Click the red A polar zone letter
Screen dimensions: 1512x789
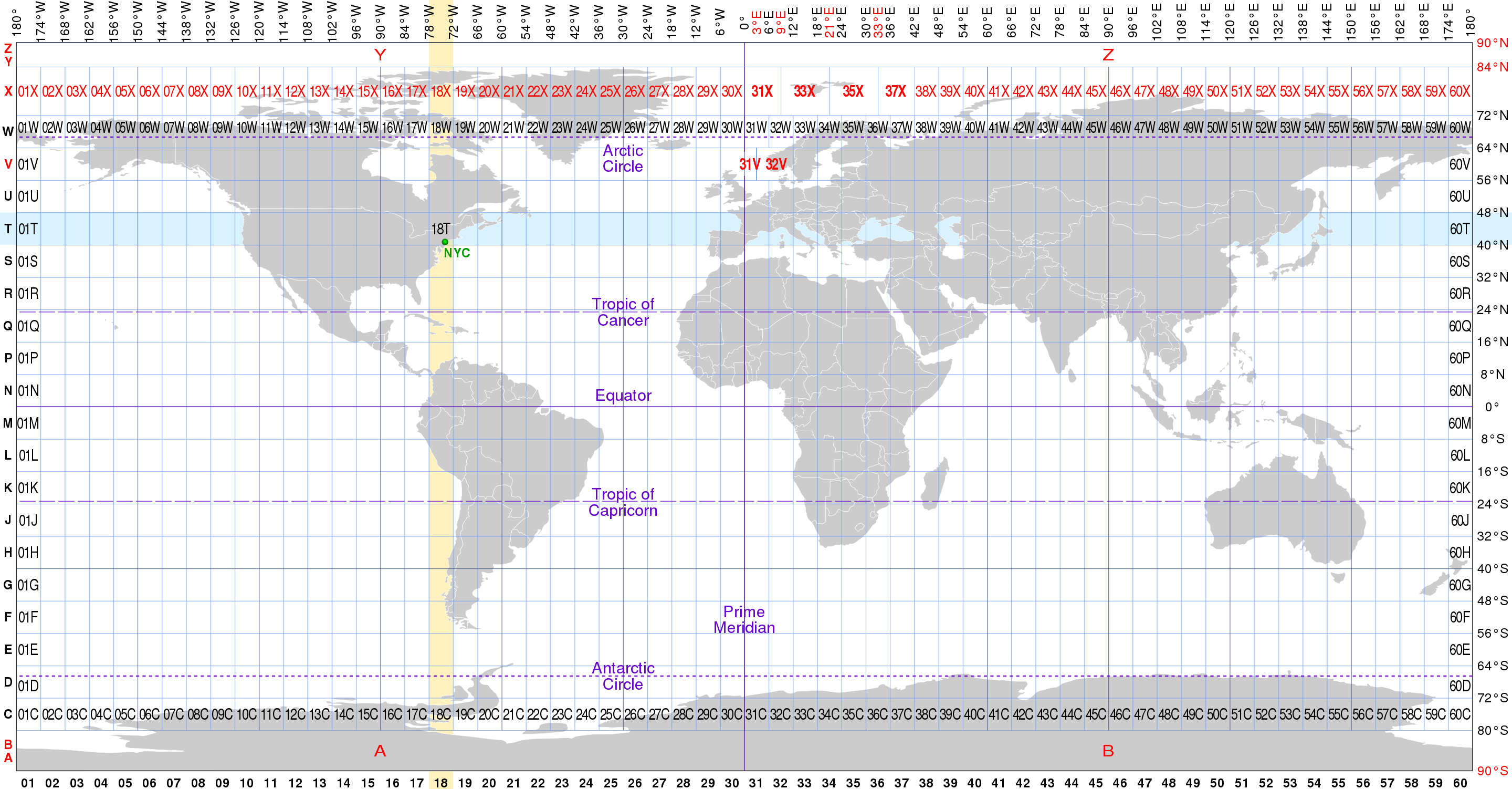(380, 750)
